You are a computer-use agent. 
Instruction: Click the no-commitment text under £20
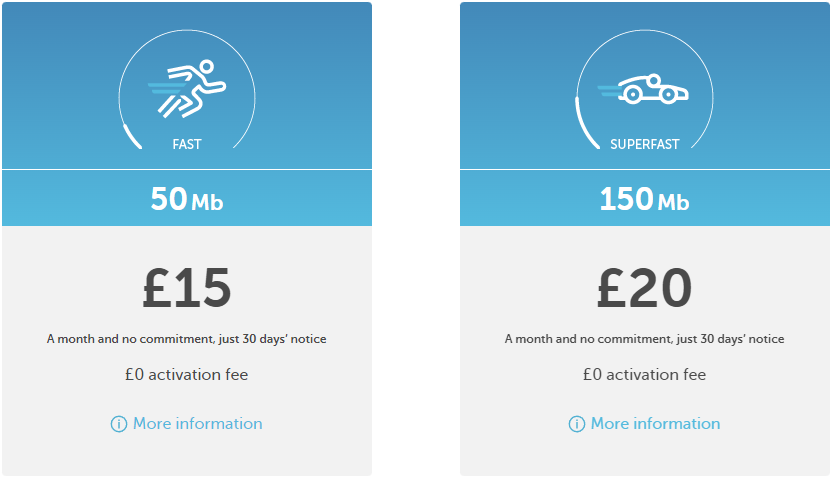point(644,339)
